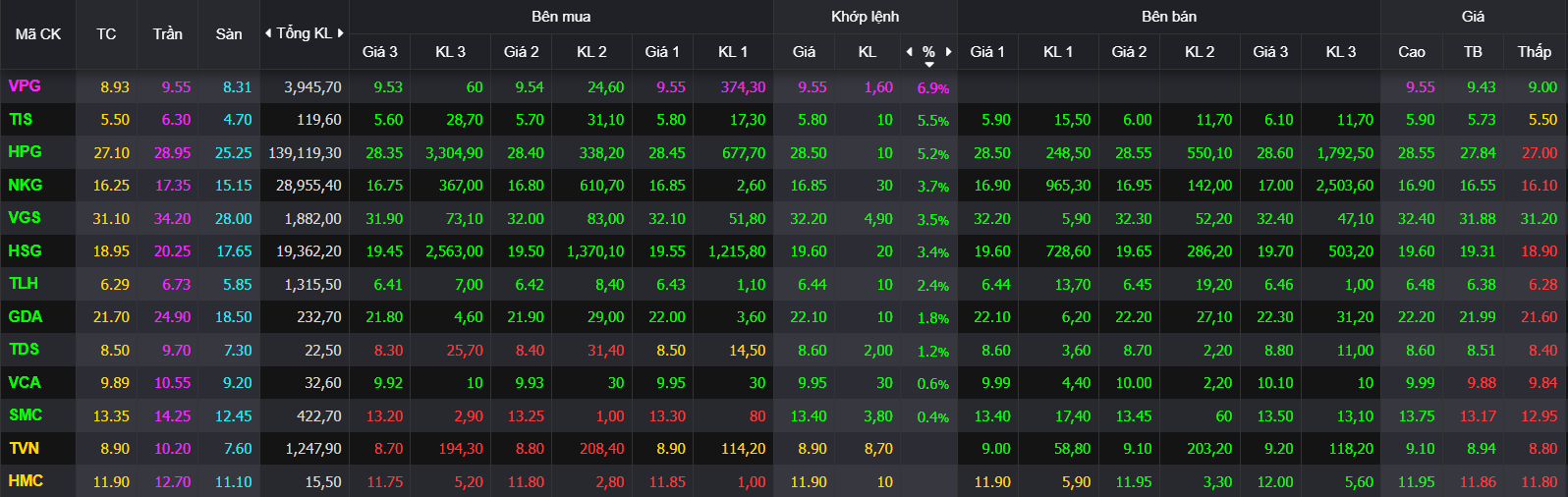1568x497 pixels.
Task: Click VPG percent change 6.9%
Action: (933, 88)
